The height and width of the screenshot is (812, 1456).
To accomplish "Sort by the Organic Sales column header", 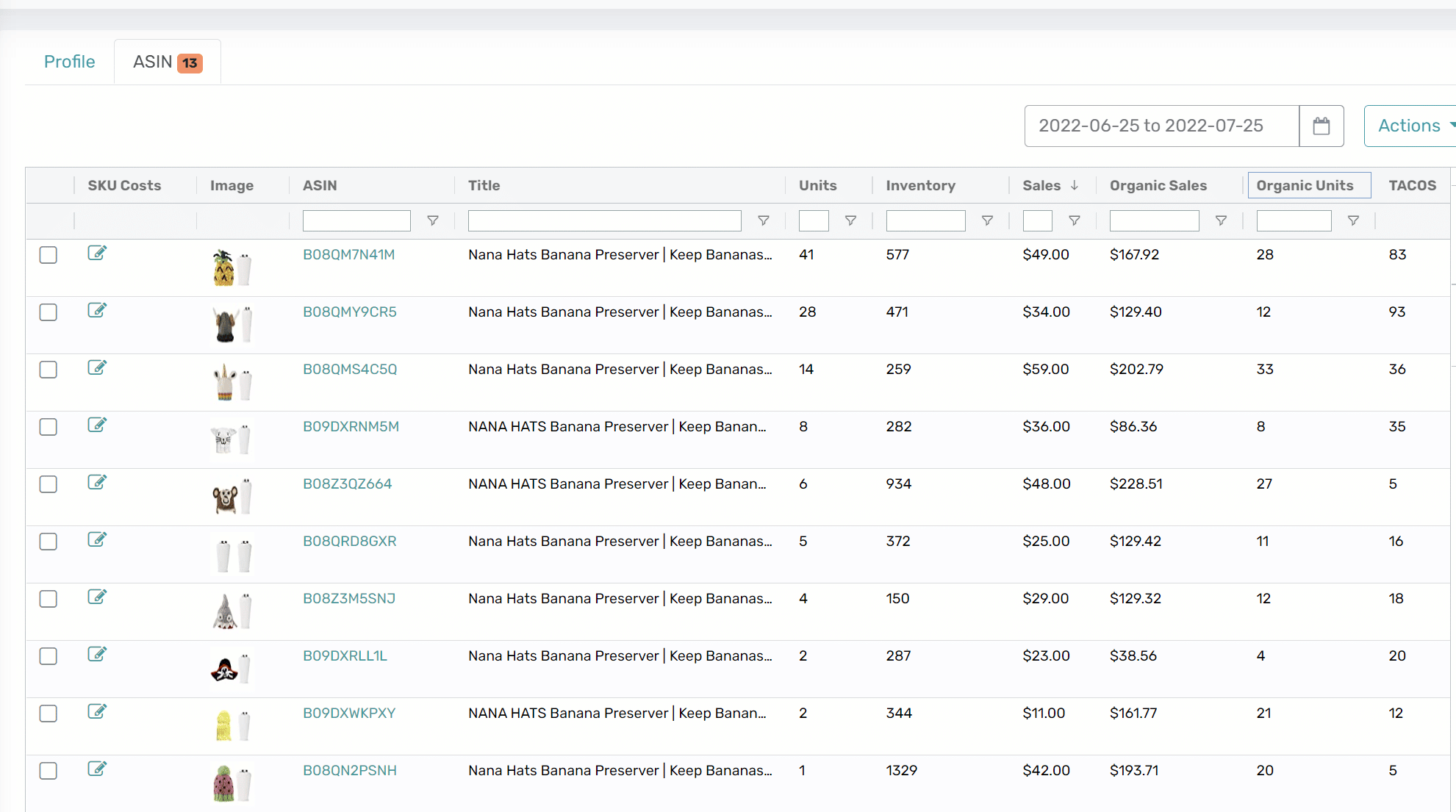I will (1158, 185).
